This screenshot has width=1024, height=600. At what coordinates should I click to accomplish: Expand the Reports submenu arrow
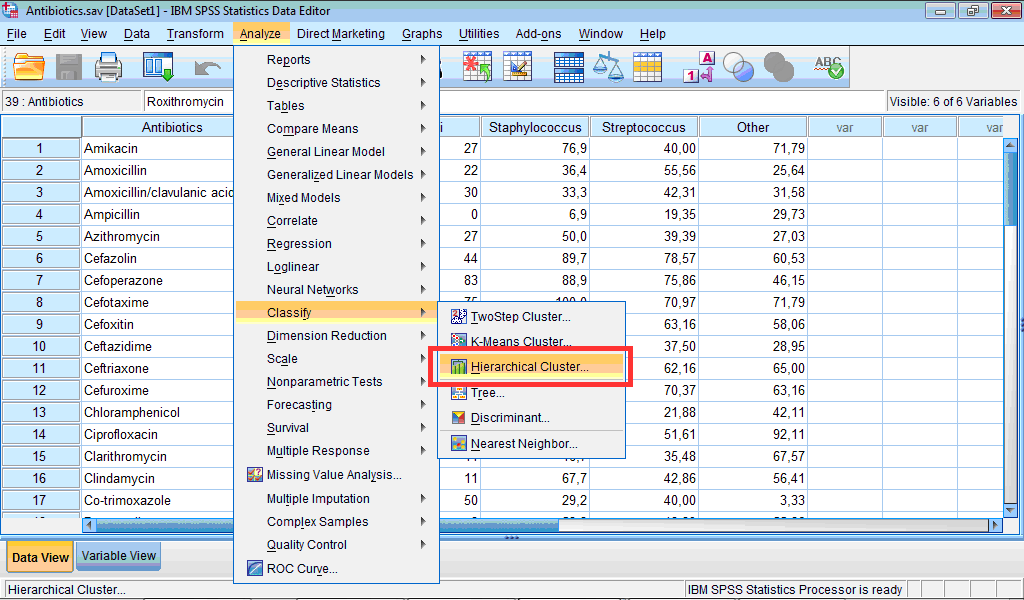pos(423,59)
